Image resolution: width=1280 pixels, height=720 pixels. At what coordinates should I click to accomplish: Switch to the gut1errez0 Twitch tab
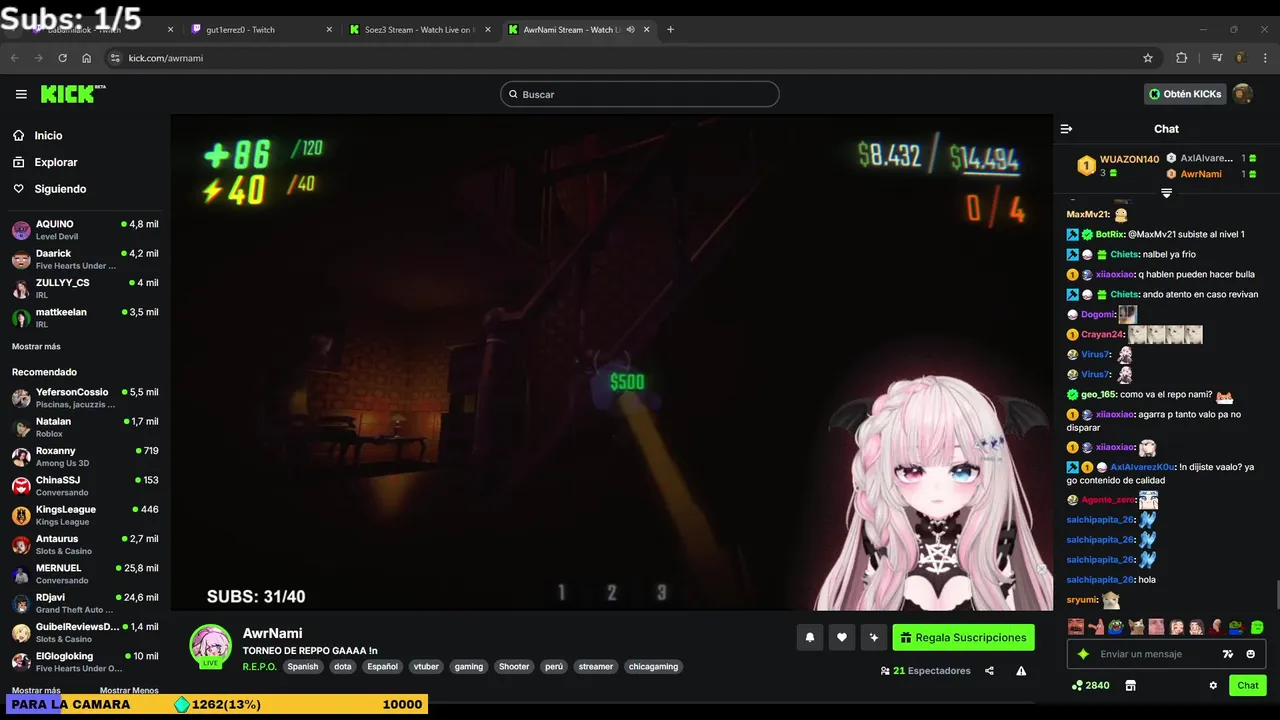[260, 29]
